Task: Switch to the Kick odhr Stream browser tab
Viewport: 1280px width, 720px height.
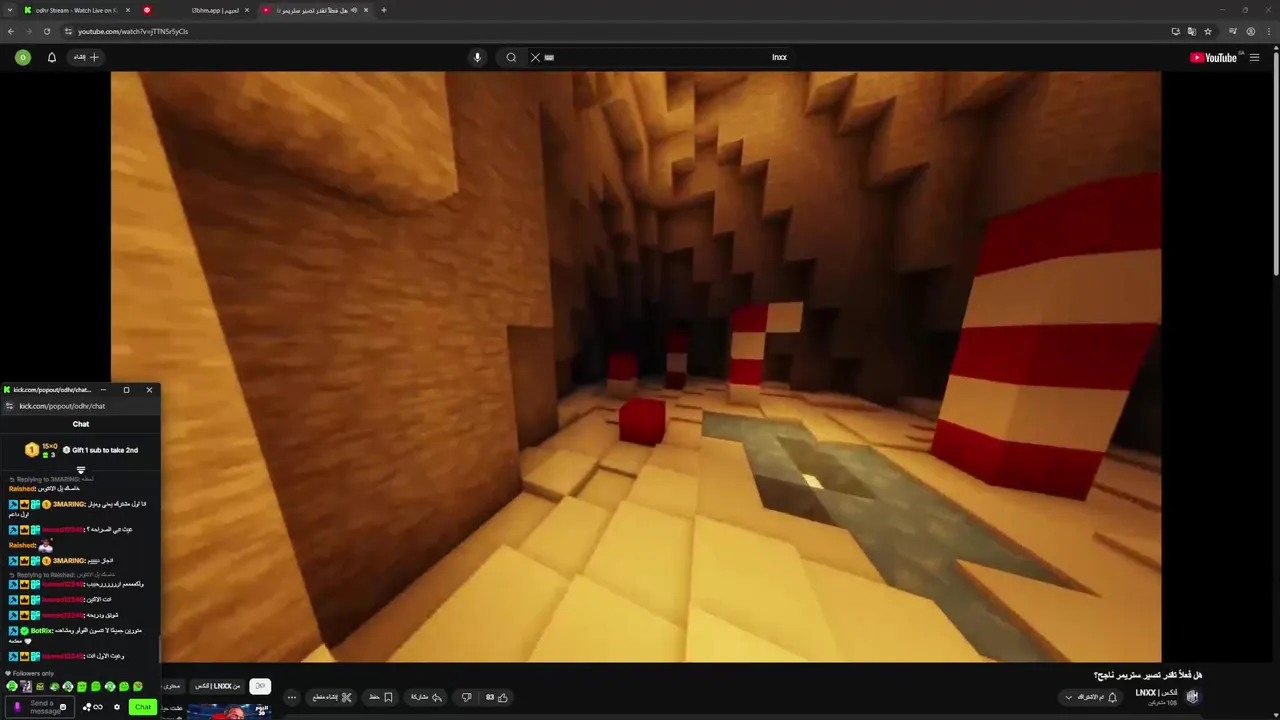Action: [75, 10]
